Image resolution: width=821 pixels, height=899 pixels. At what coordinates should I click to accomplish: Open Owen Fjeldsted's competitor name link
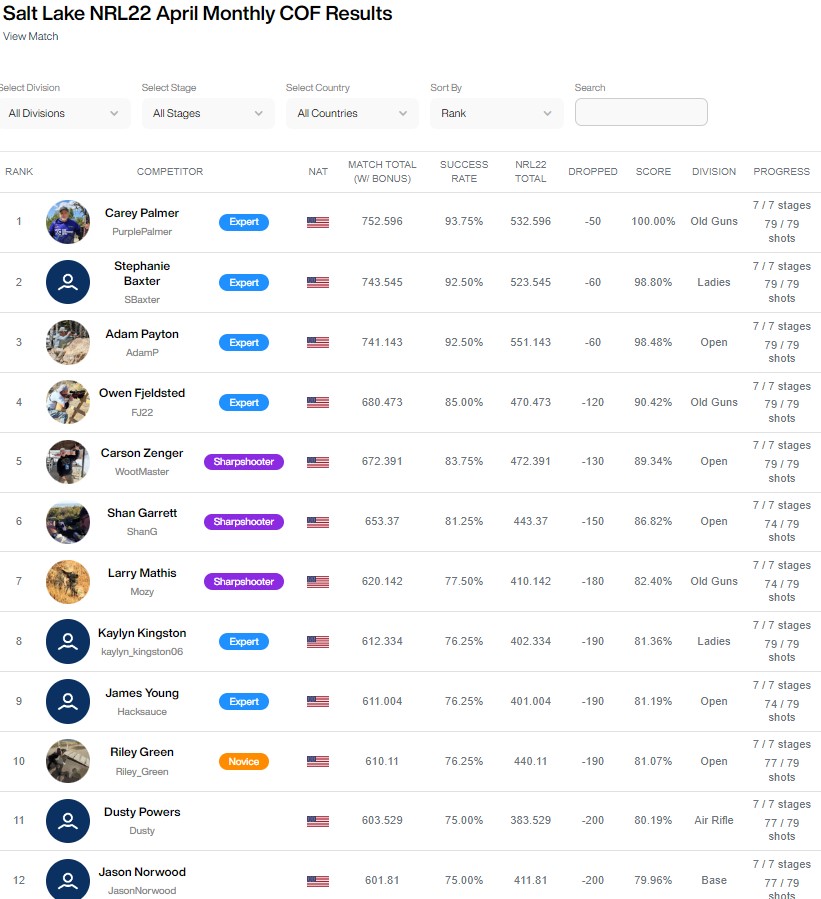coord(142,393)
